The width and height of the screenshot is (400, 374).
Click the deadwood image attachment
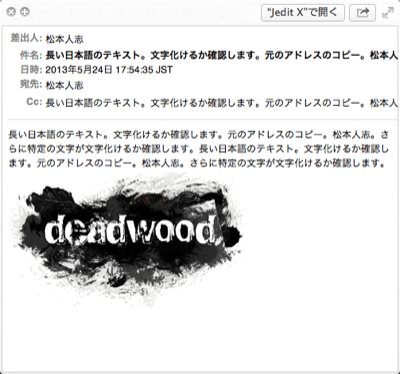128,238
